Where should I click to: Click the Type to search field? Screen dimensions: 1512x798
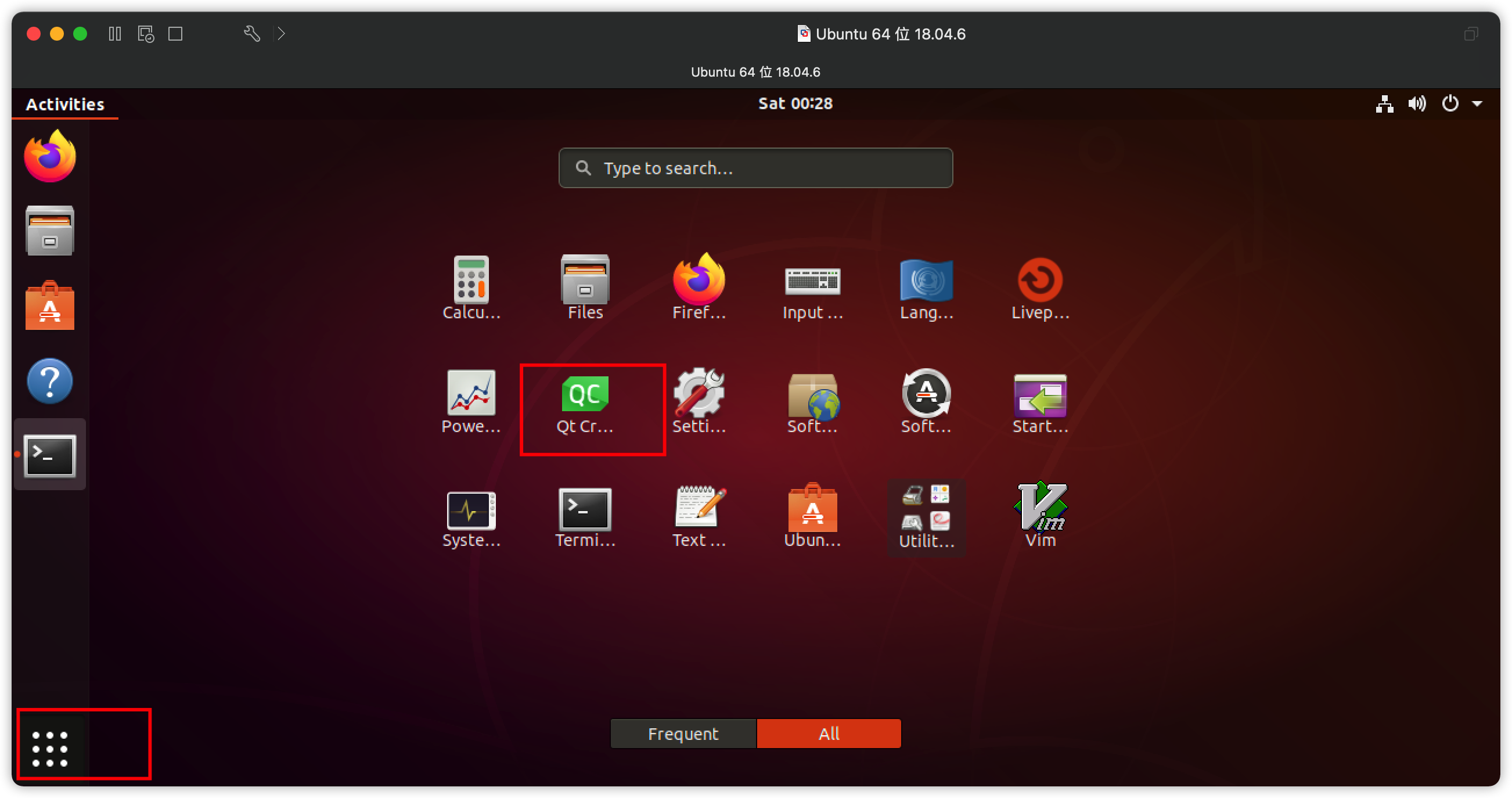coord(755,168)
